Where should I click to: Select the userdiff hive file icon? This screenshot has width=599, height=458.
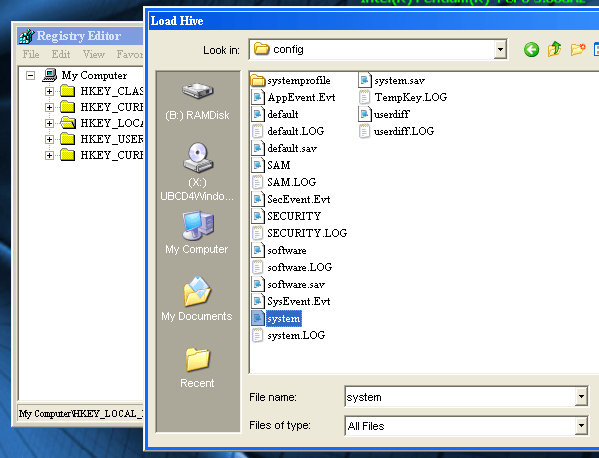[365, 114]
